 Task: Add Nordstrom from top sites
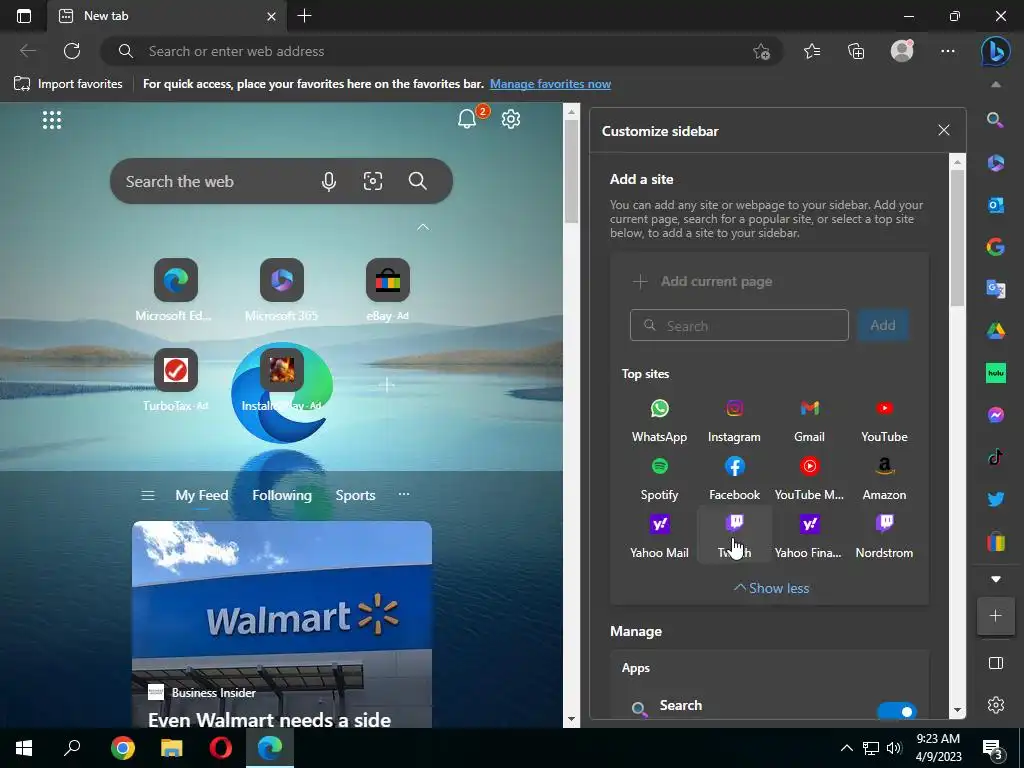884,536
